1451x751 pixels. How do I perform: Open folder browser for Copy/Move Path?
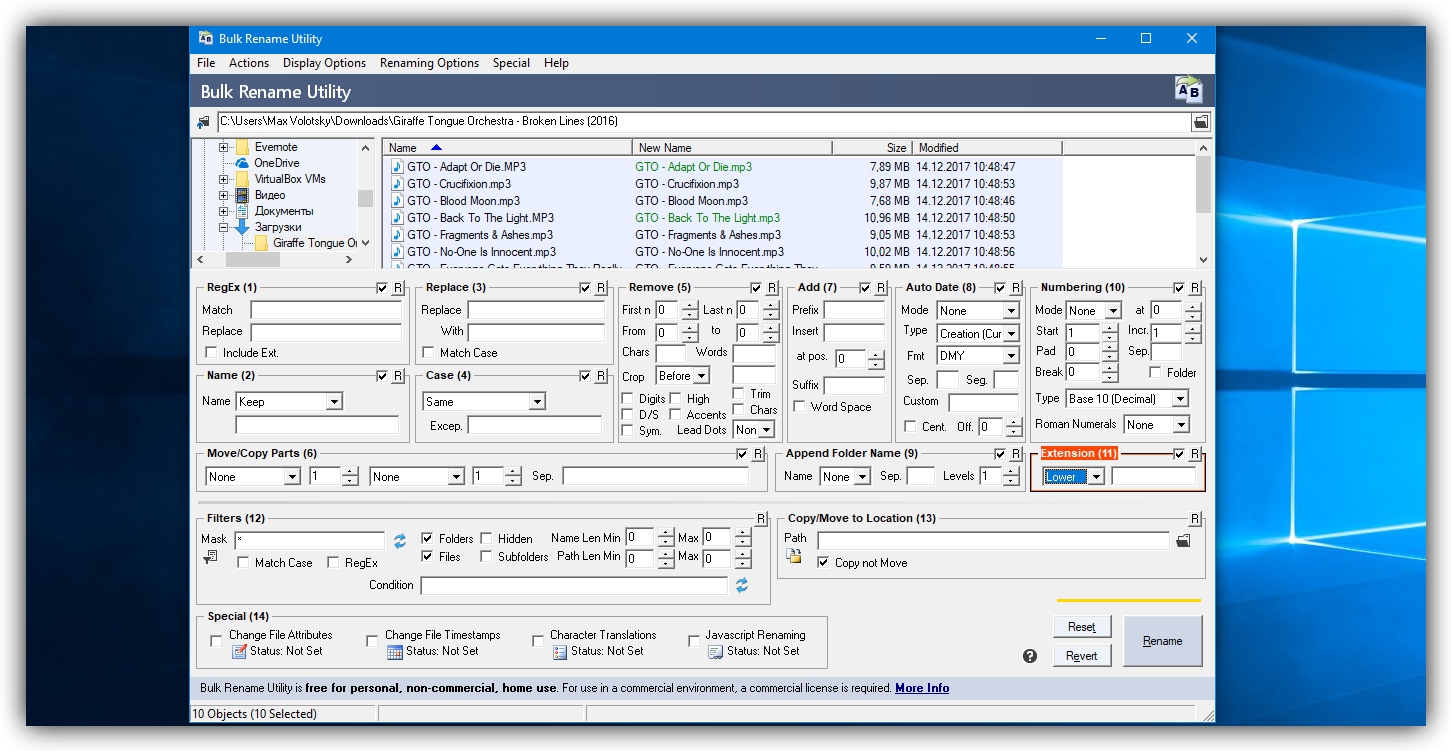(1183, 541)
